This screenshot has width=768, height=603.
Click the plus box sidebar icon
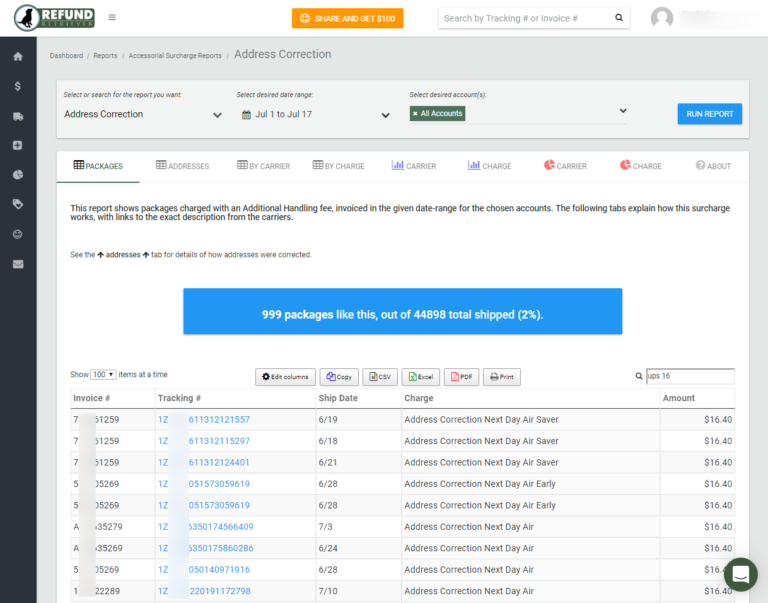[18, 145]
